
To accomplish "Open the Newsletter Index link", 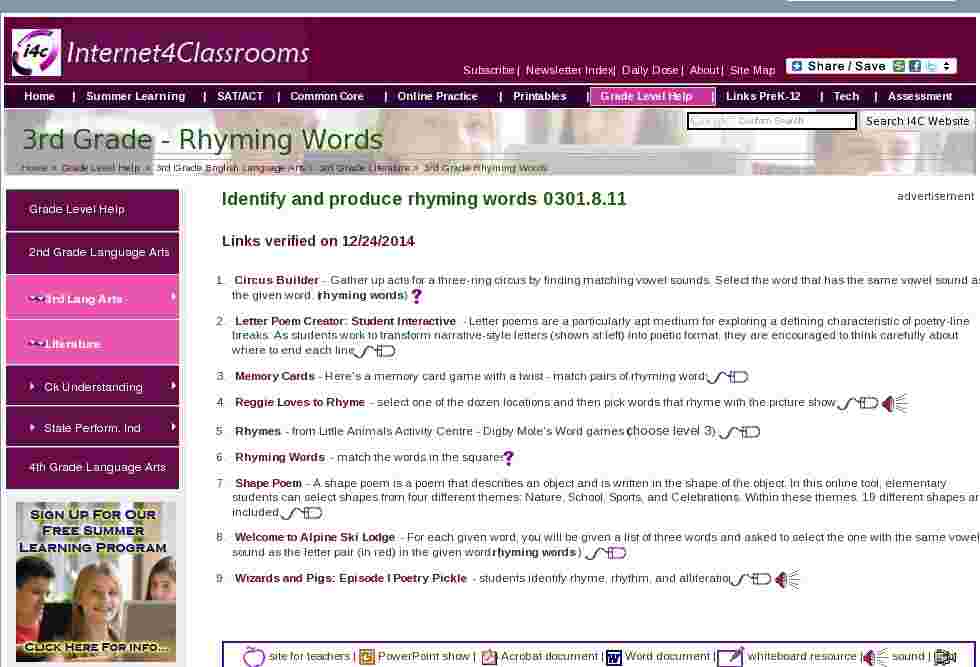I will [569, 71].
